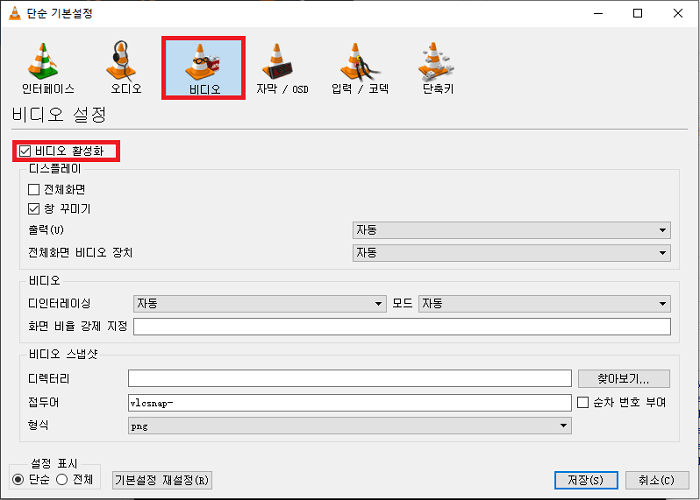Enable 순차 번호 부여 checkbox

click(583, 403)
